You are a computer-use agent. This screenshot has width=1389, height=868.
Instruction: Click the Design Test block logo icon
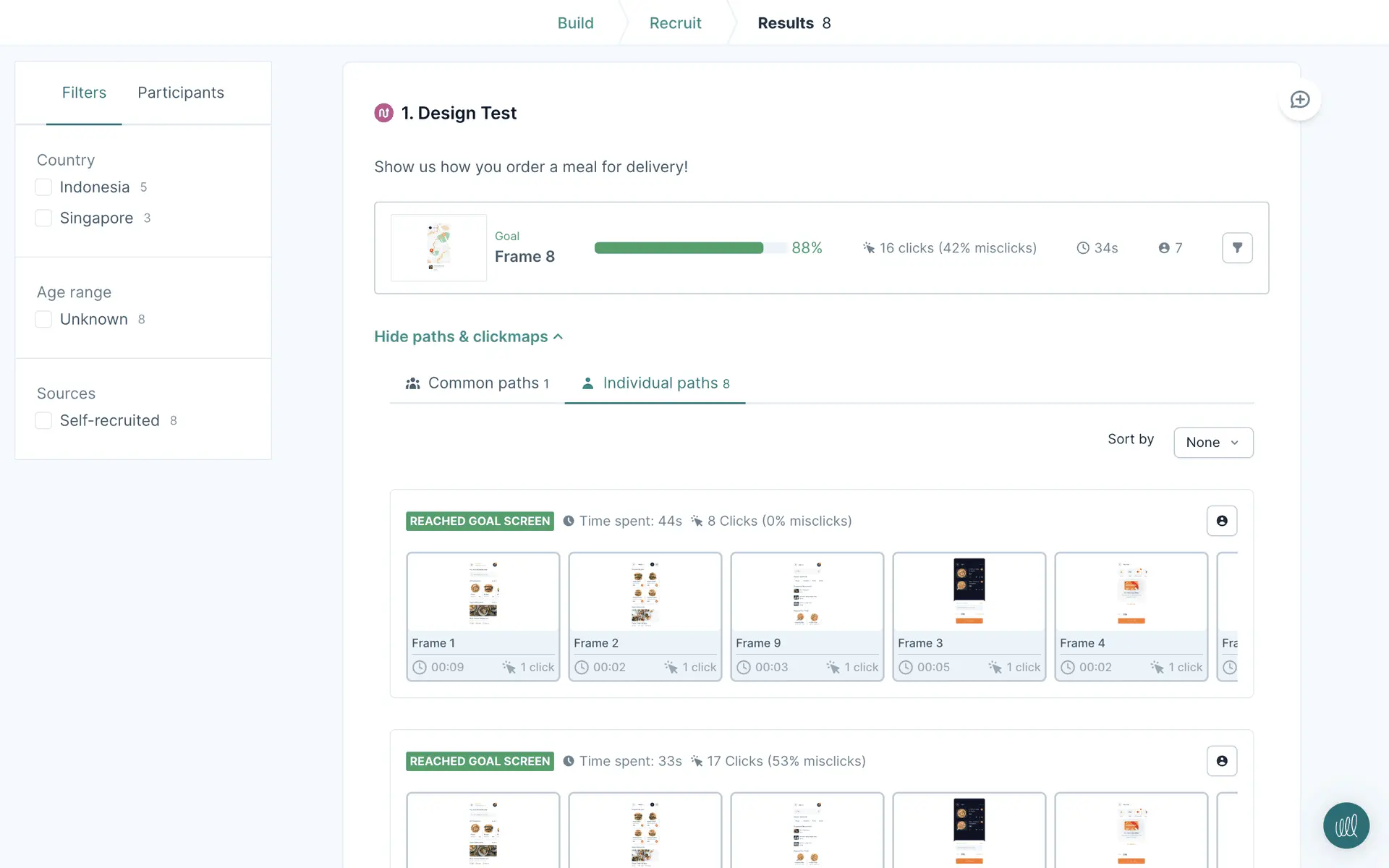(383, 113)
